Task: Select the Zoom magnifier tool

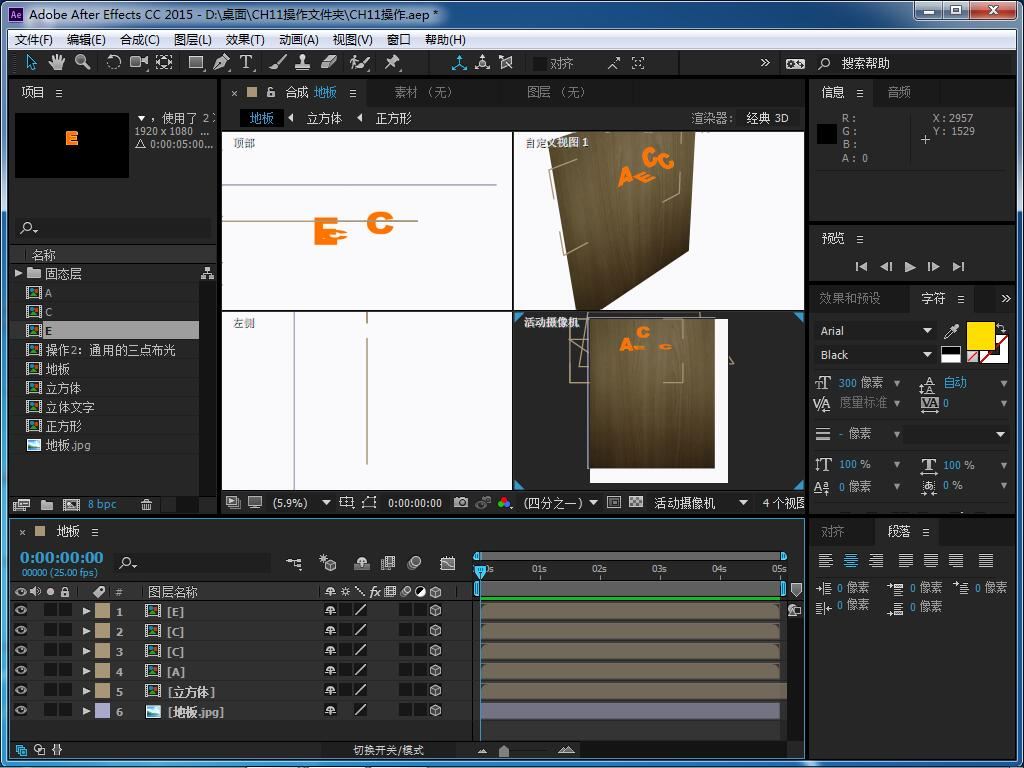Action: (82, 62)
